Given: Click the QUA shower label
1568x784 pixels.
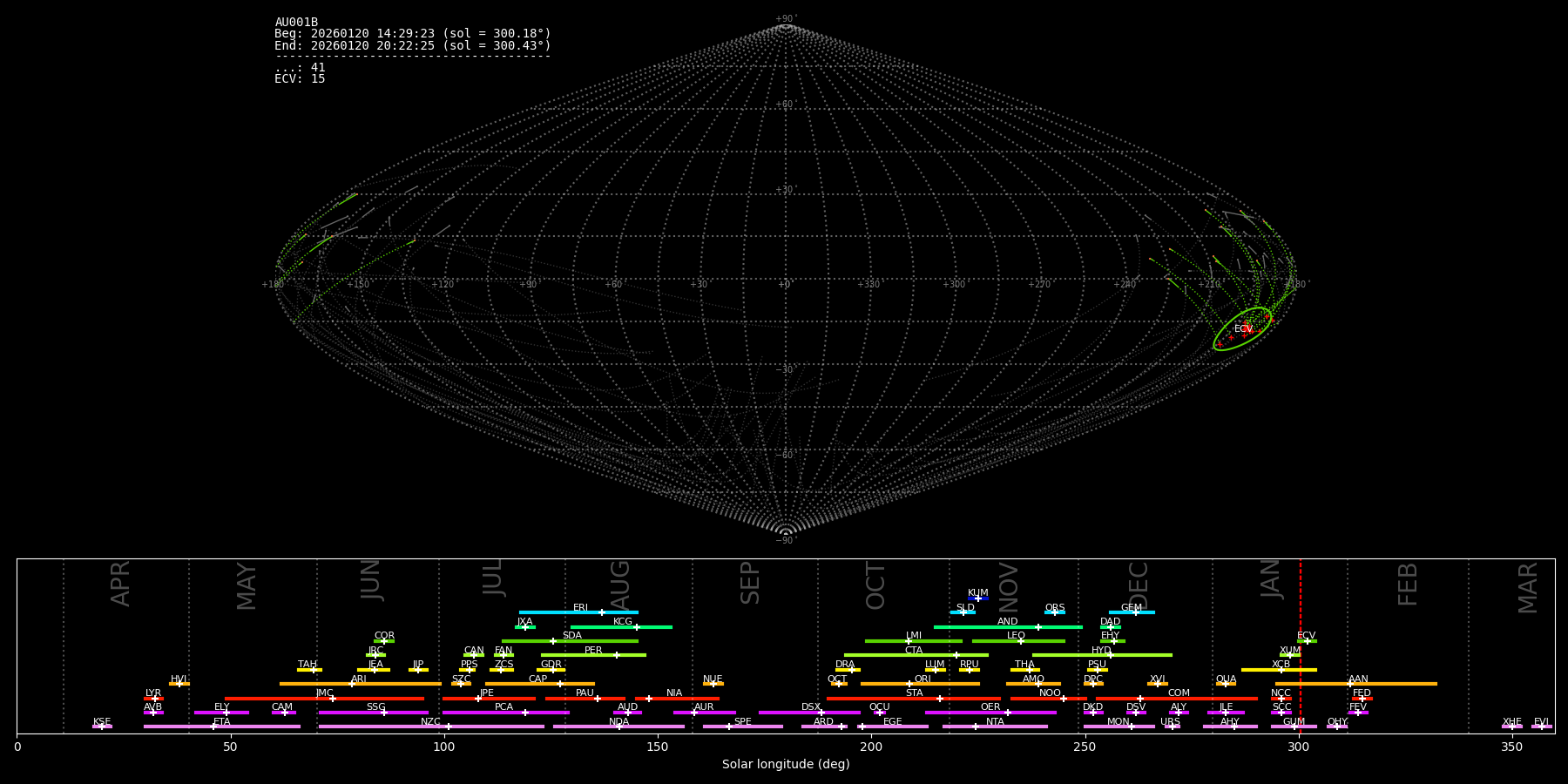Looking at the screenshot, I should tap(1226, 679).
